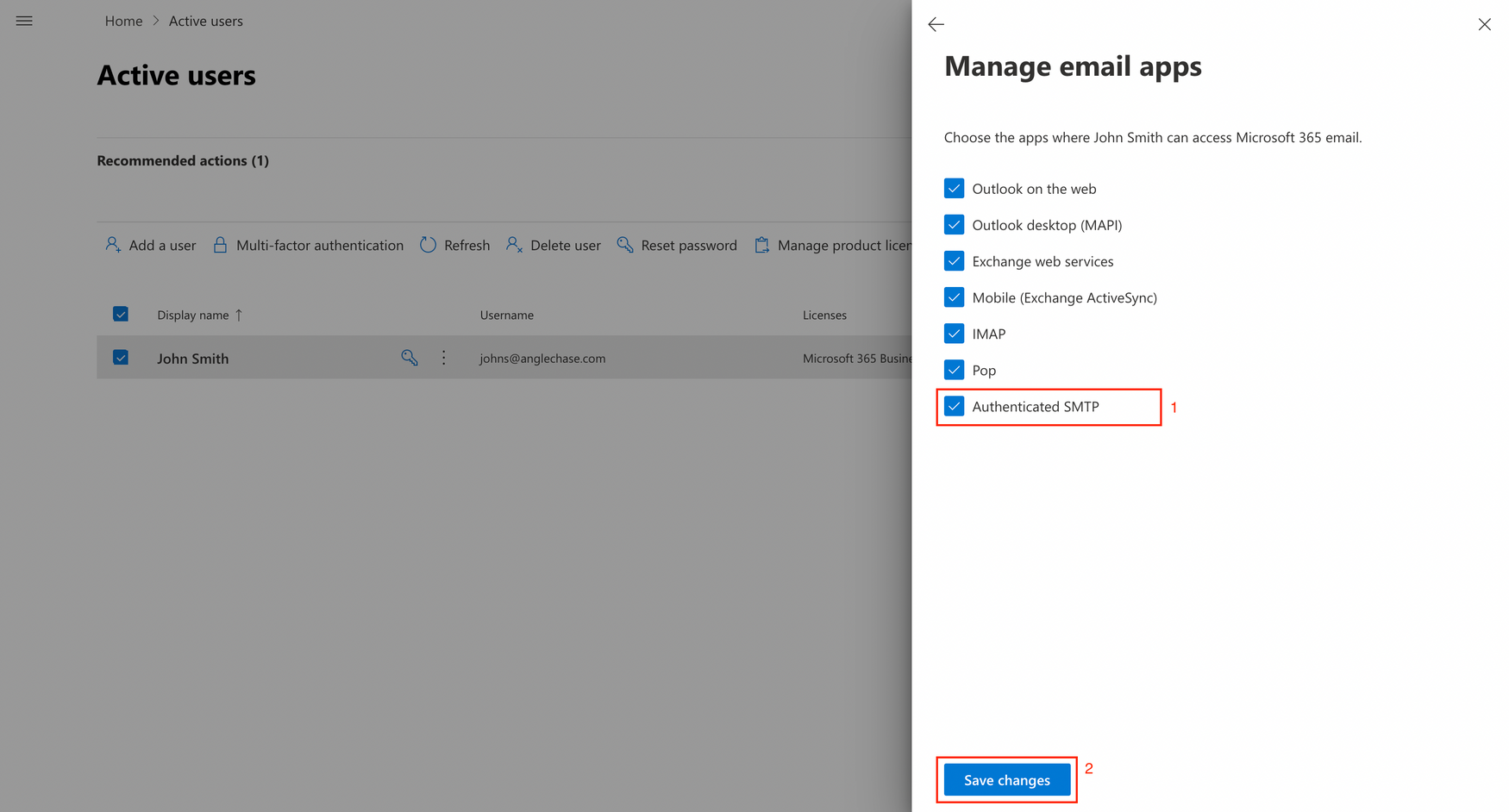1509x812 pixels.
Task: Click the Add a user icon
Action: point(113,245)
